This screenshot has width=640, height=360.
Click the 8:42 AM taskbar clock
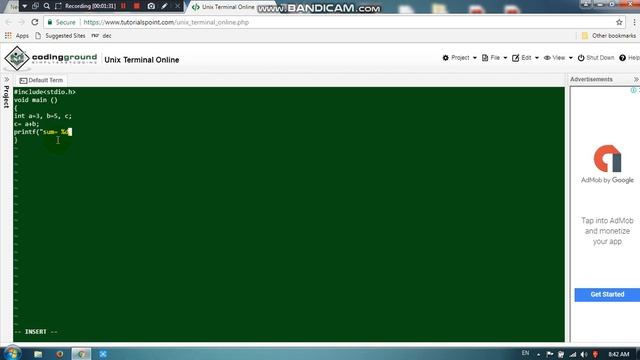coord(618,354)
